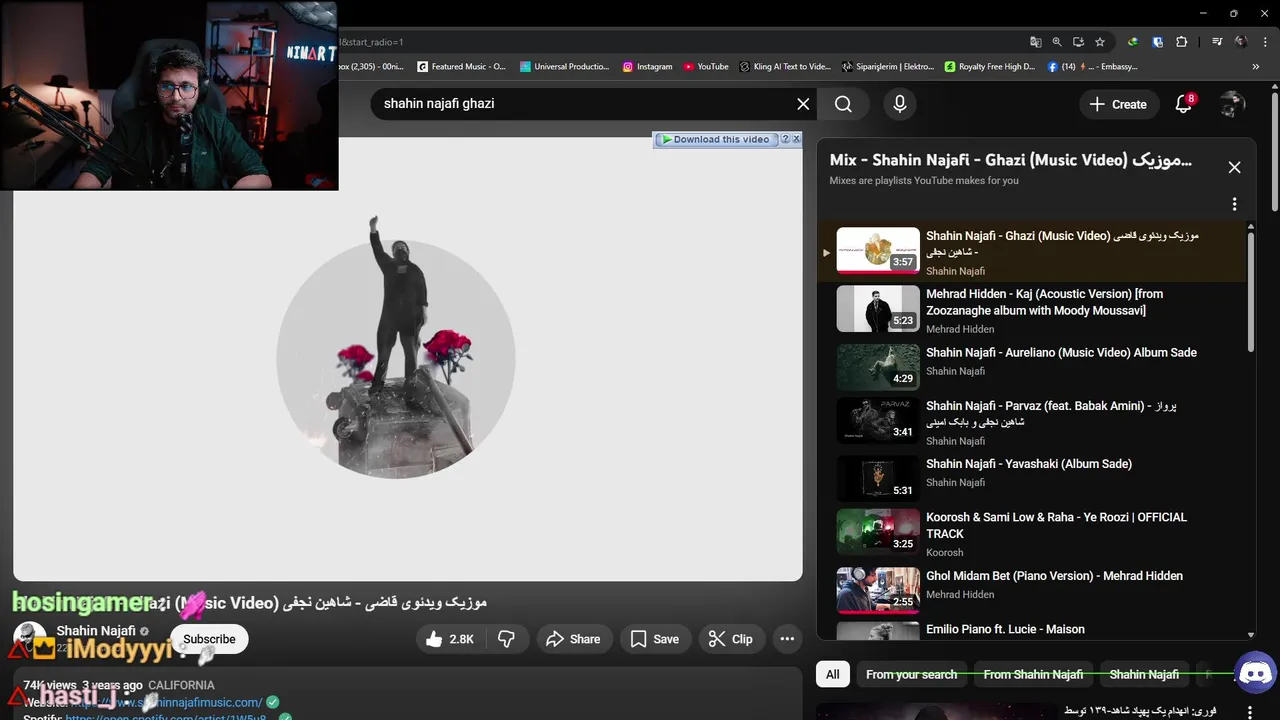Viewport: 1280px width, 720px height.
Task: Select the Shahin Najafi chip
Action: (1144, 674)
